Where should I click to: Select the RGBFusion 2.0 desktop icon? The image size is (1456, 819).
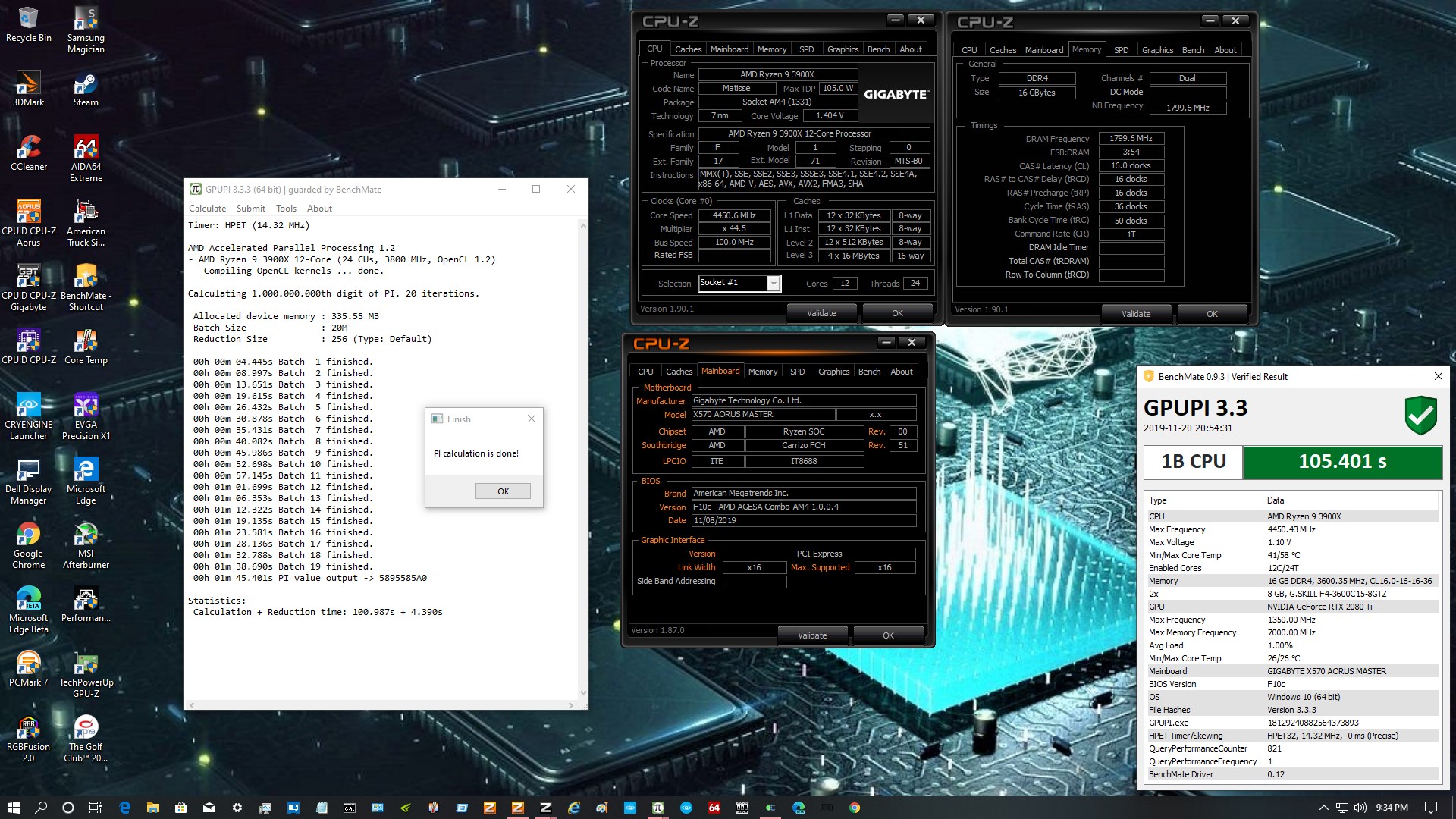click(29, 739)
